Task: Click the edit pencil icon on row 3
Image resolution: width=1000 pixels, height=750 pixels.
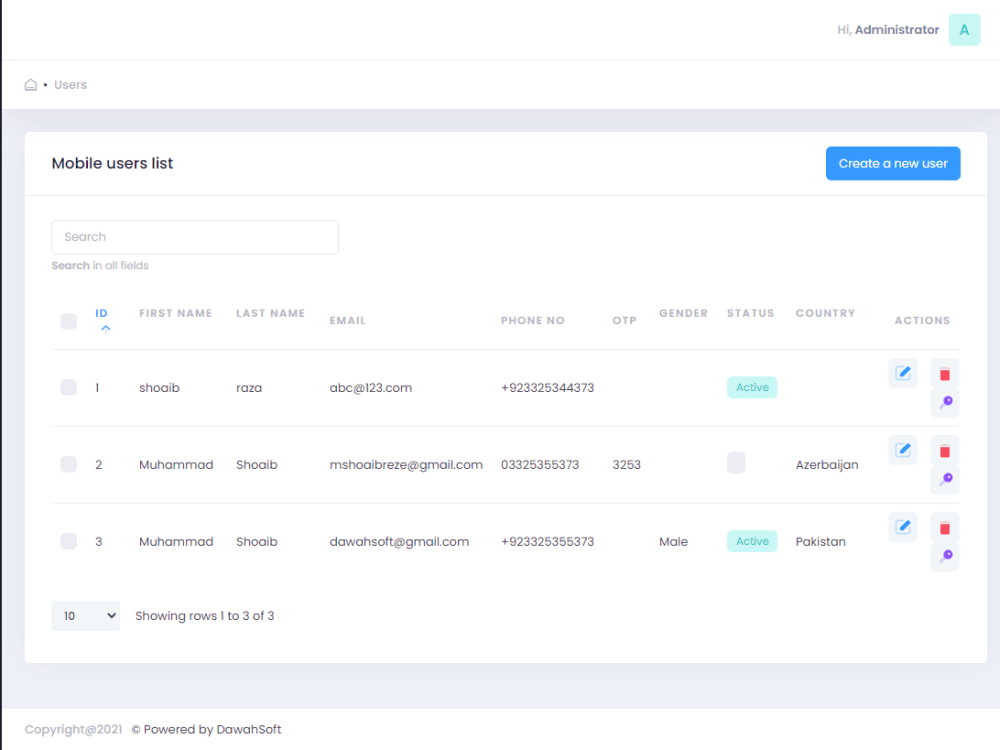Action: coord(903,526)
